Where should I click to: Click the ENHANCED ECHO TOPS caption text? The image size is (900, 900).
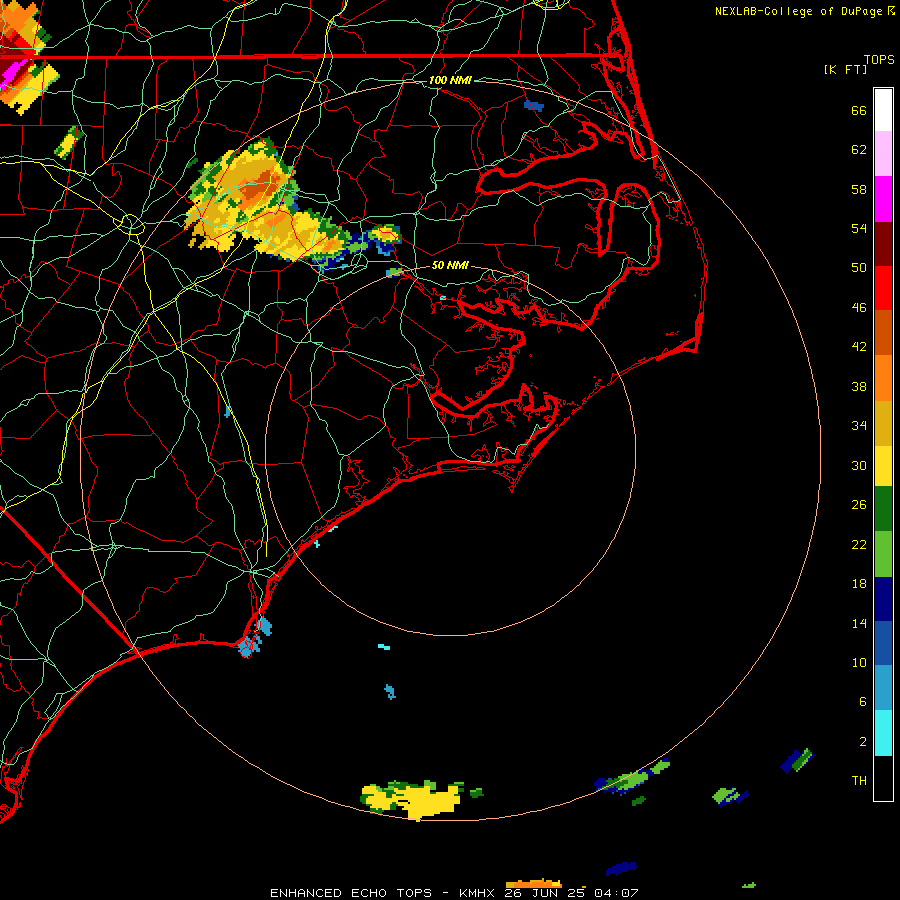pos(351,893)
